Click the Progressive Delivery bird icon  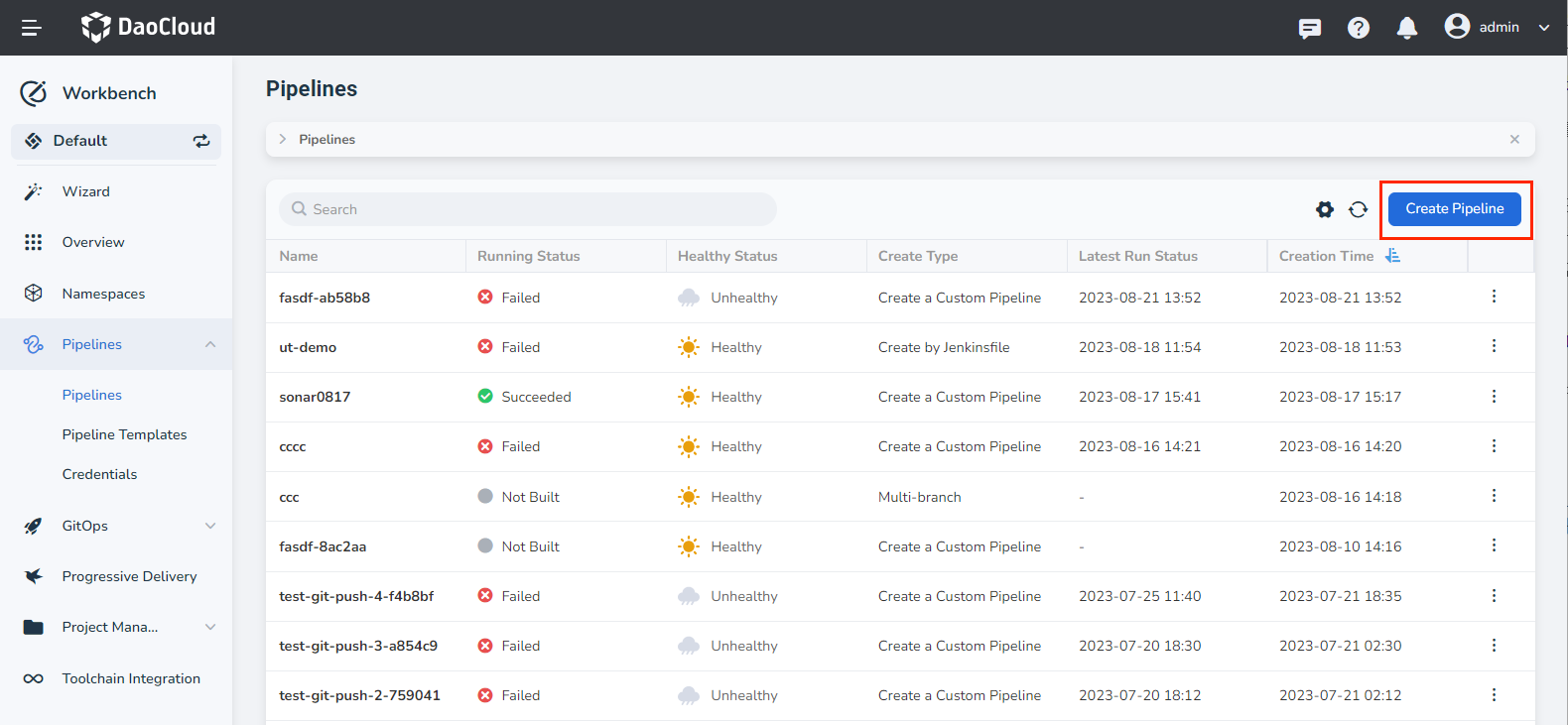[x=34, y=576]
